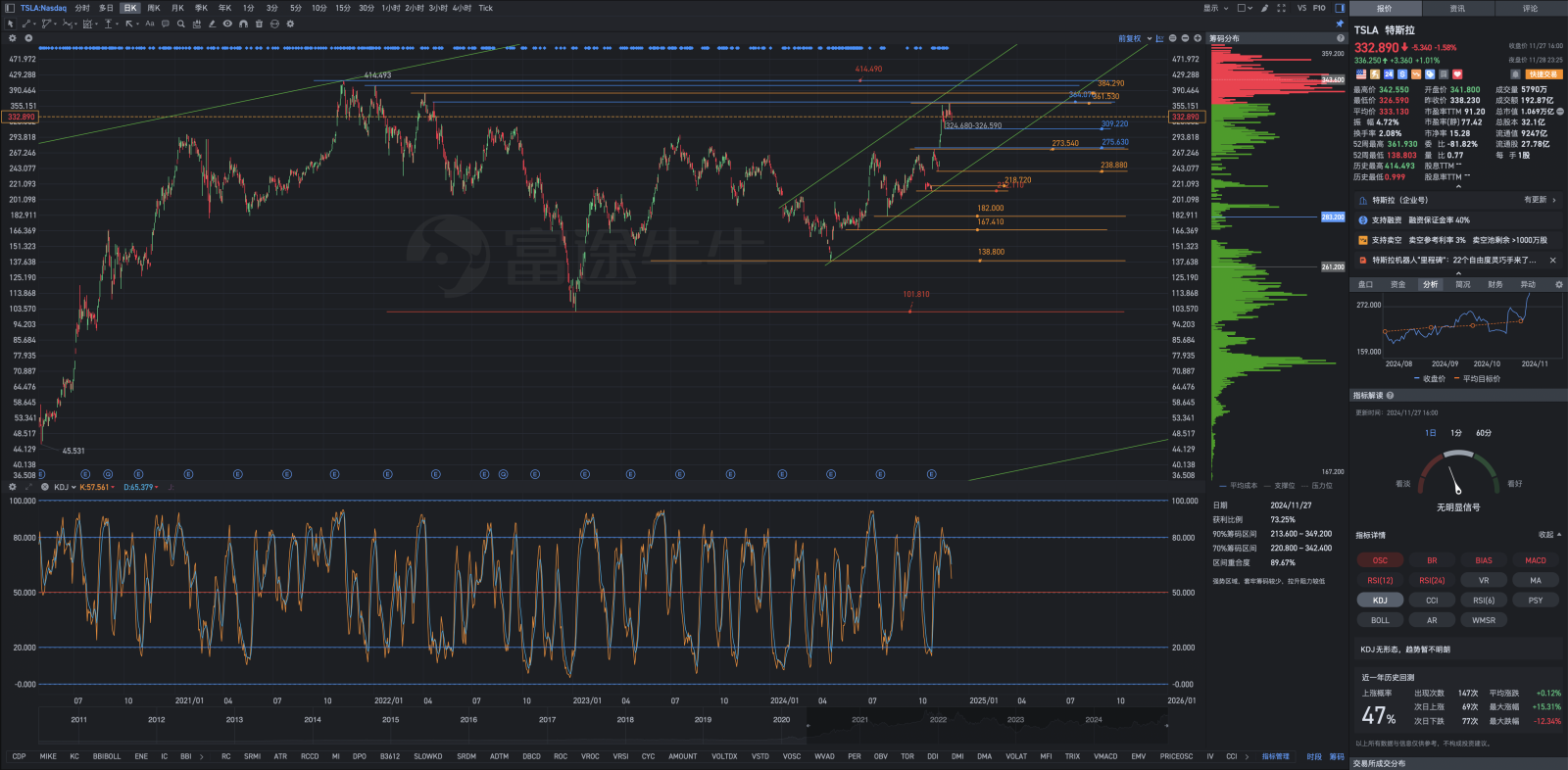
Task: Select the BOLL indicator pill
Action: pos(1380,620)
